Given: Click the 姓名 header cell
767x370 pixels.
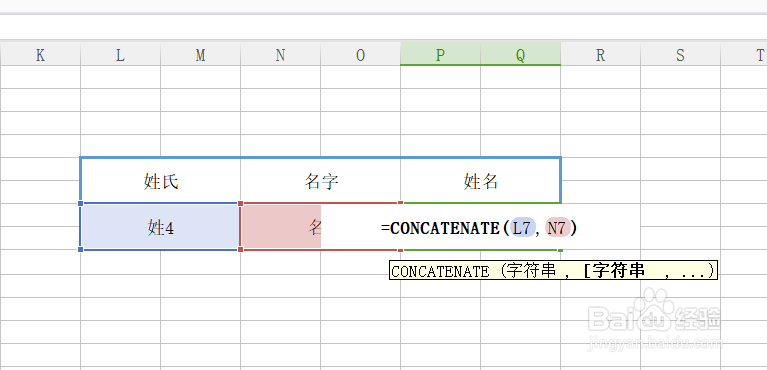Looking at the screenshot, I should [480, 181].
